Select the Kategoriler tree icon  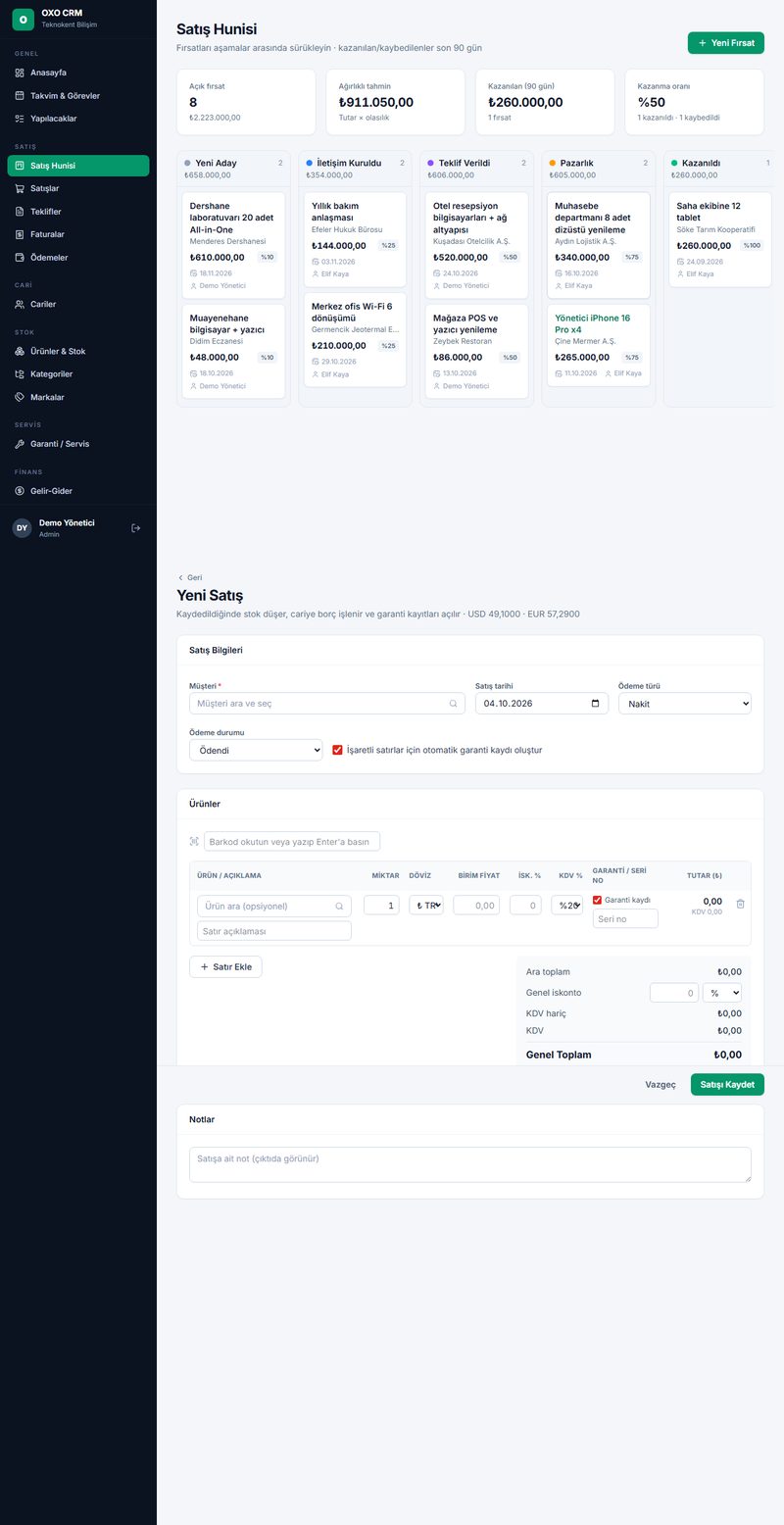point(20,374)
